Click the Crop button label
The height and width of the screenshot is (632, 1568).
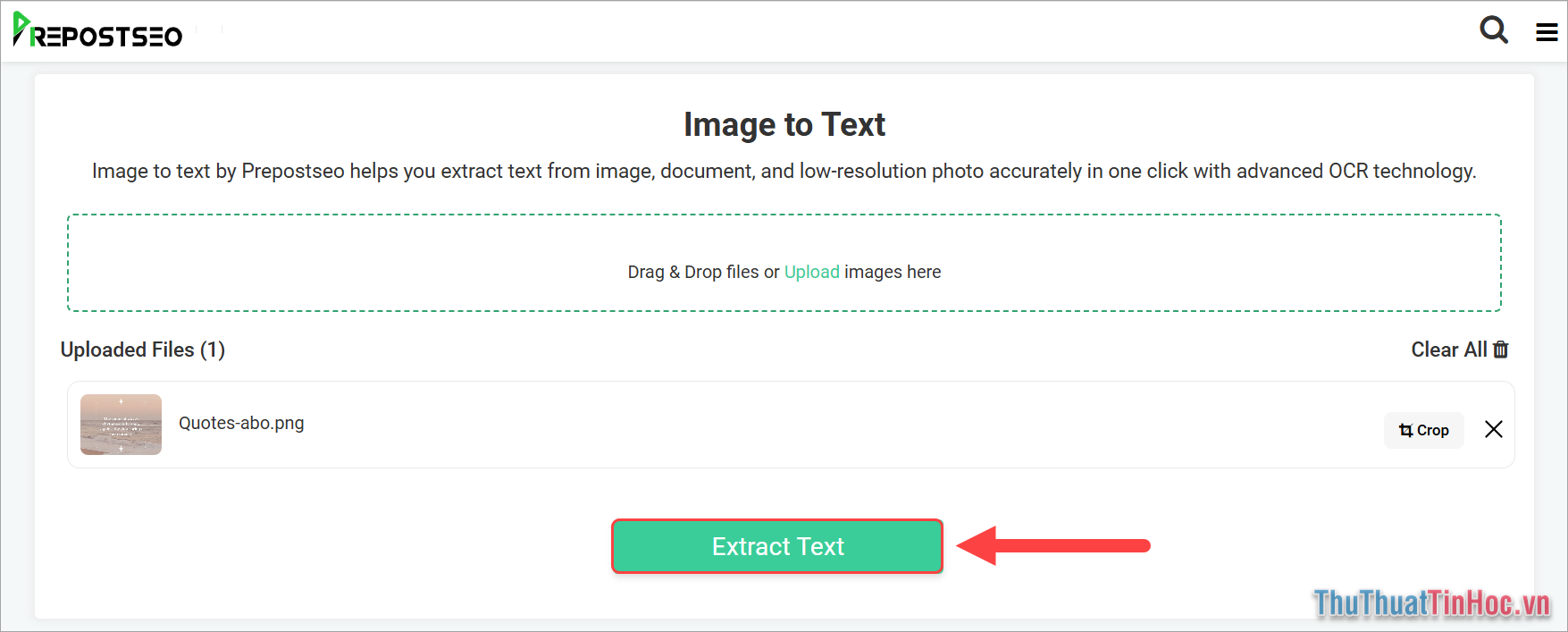pos(1432,430)
